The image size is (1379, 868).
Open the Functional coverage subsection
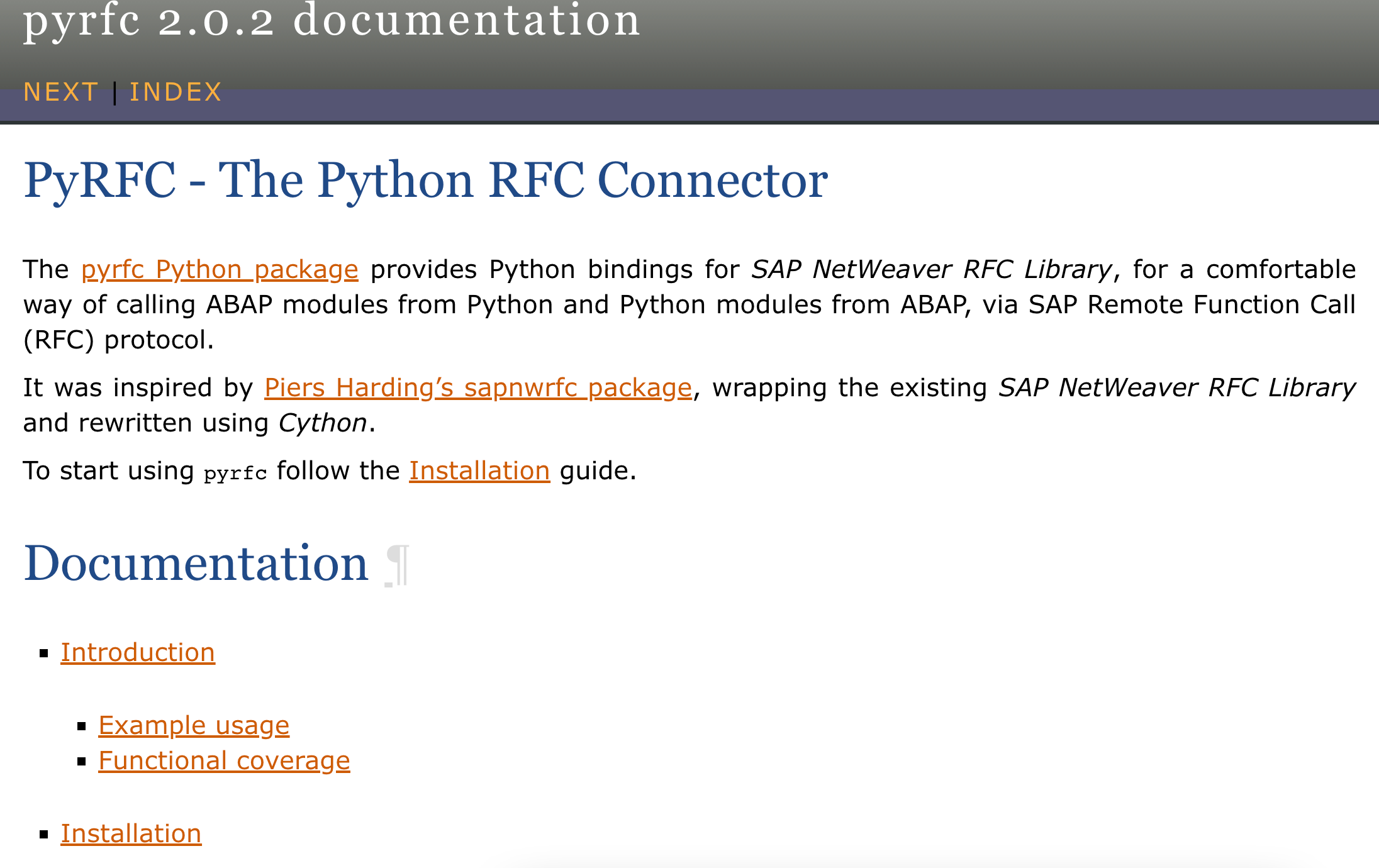tap(224, 761)
